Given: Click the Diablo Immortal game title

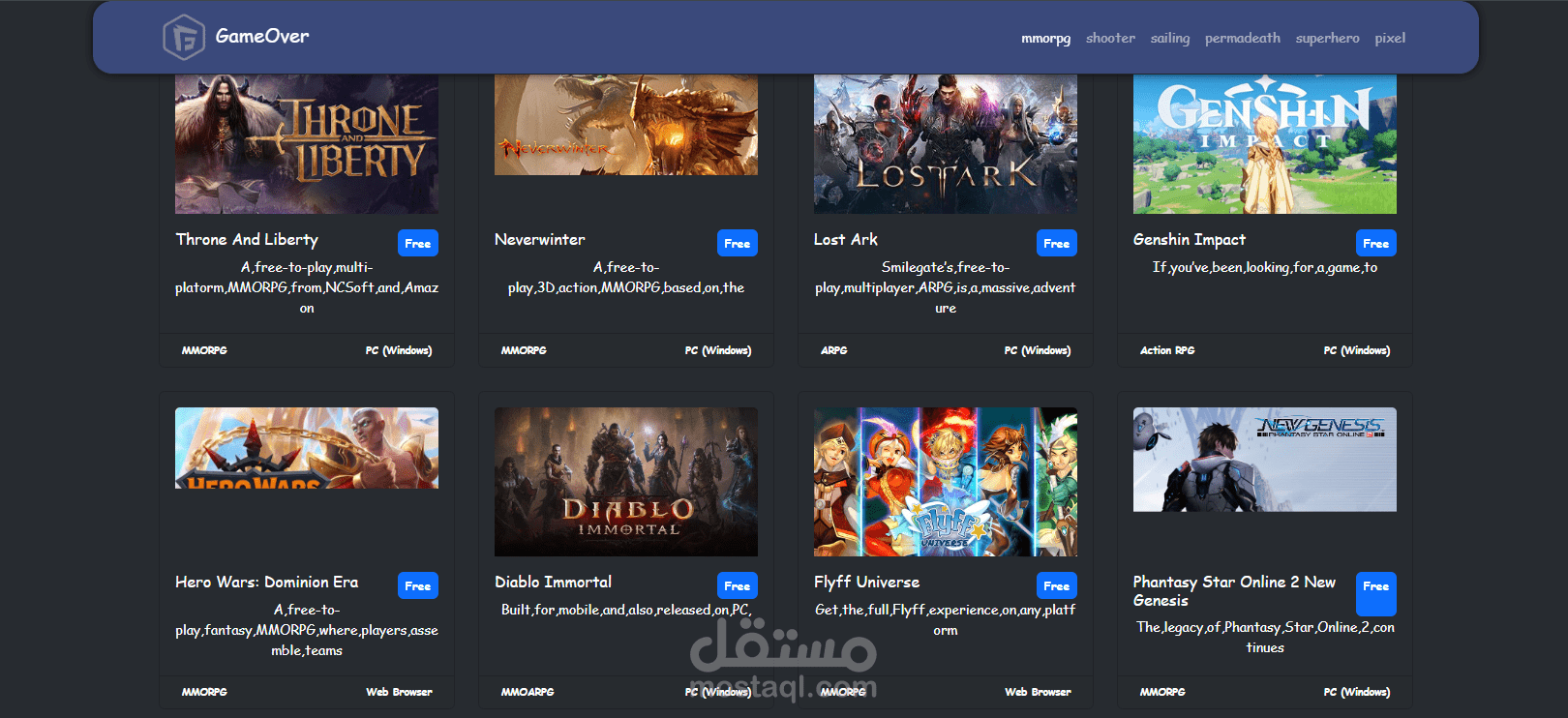Looking at the screenshot, I should pyautogui.click(x=553, y=582).
